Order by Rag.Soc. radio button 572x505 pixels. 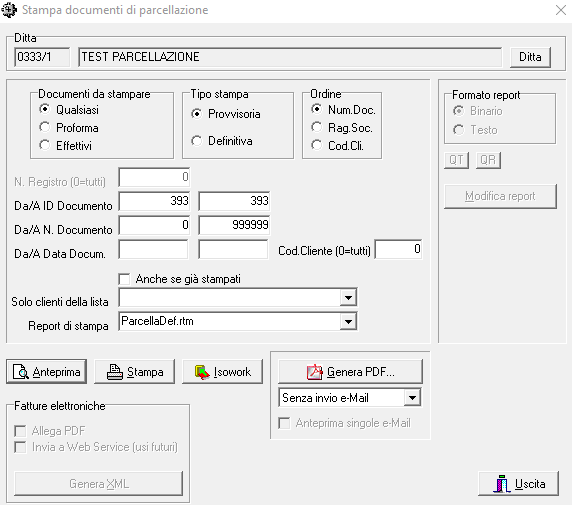[x=316, y=127]
